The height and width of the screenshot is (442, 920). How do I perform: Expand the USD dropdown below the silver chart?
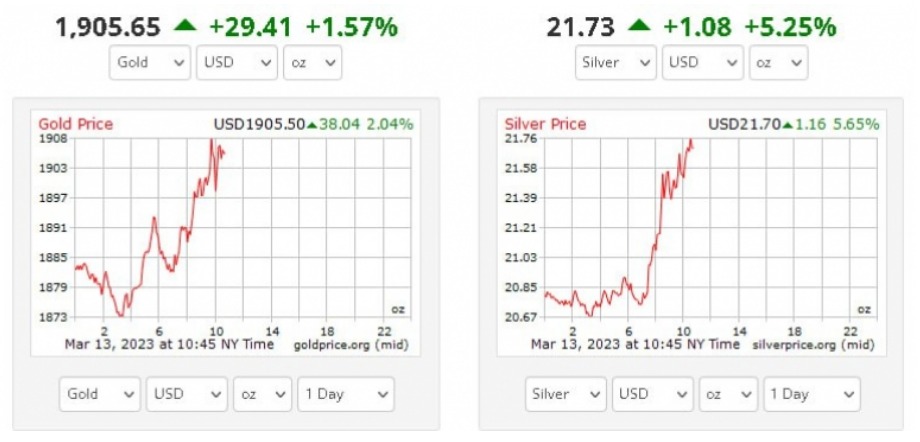(652, 394)
